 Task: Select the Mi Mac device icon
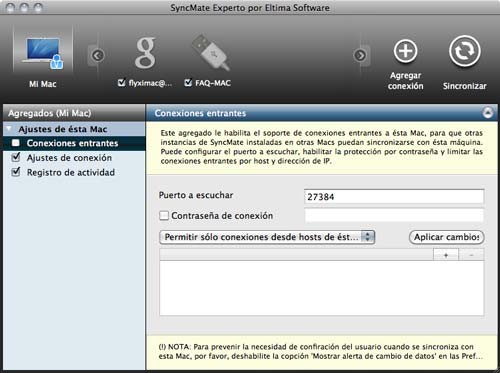tap(42, 53)
